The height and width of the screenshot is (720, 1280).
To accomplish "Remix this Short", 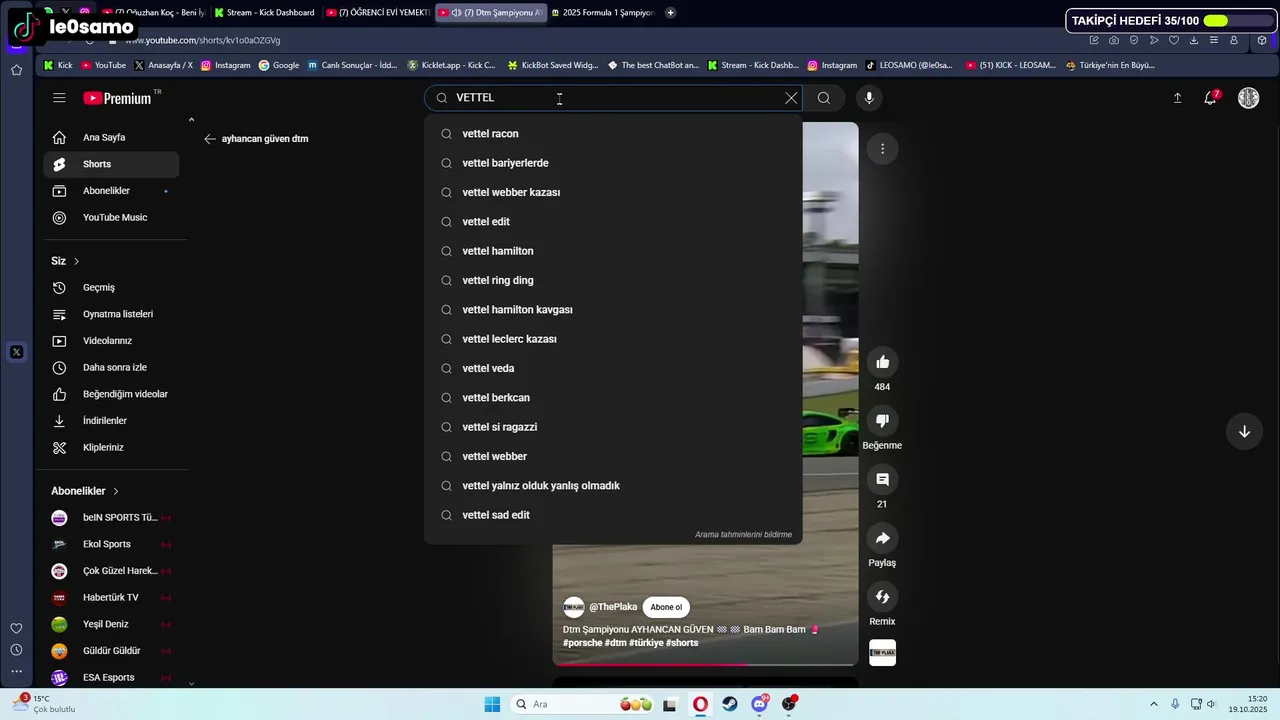I will click(882, 597).
